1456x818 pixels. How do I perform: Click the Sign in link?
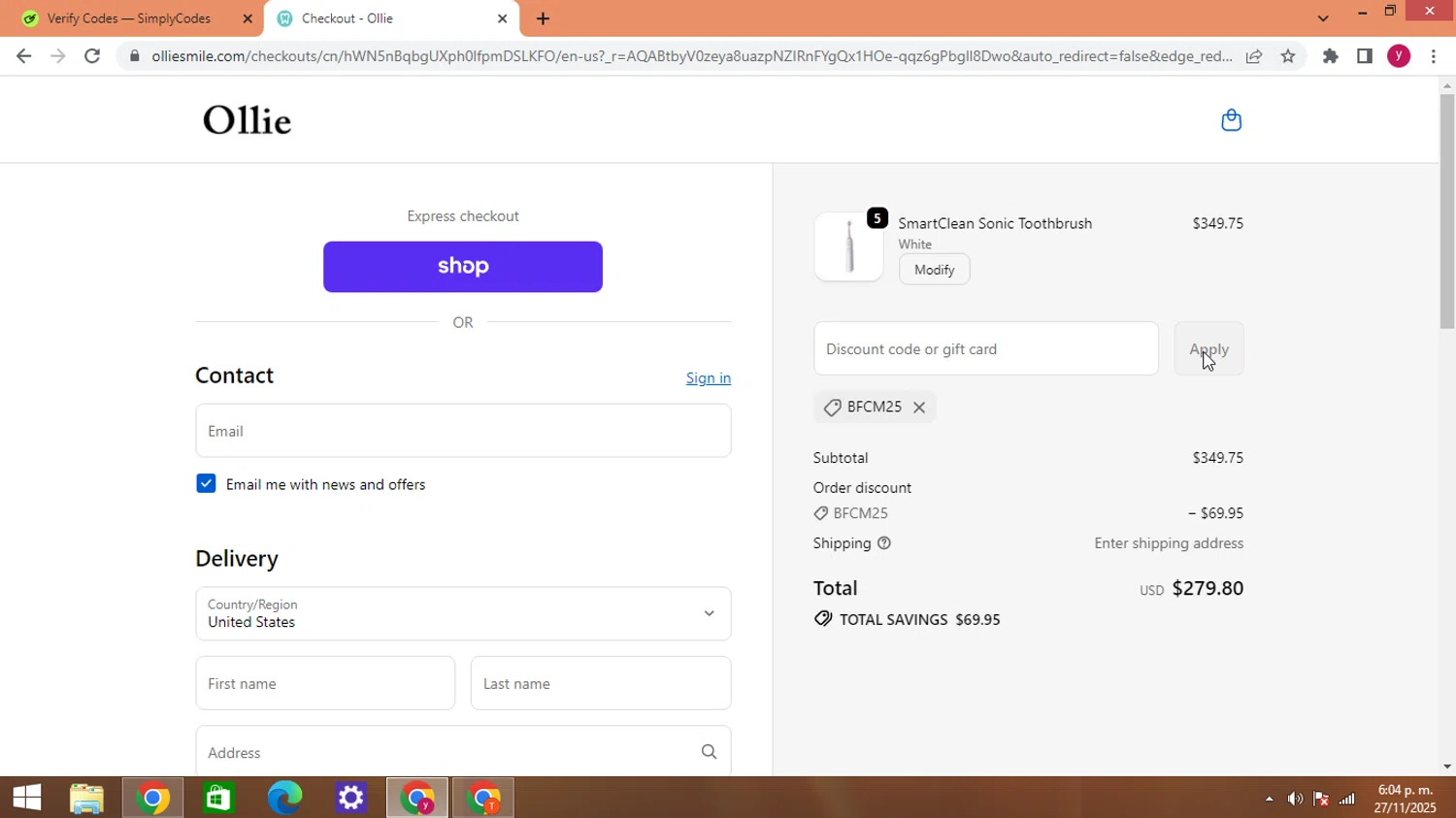click(x=709, y=378)
